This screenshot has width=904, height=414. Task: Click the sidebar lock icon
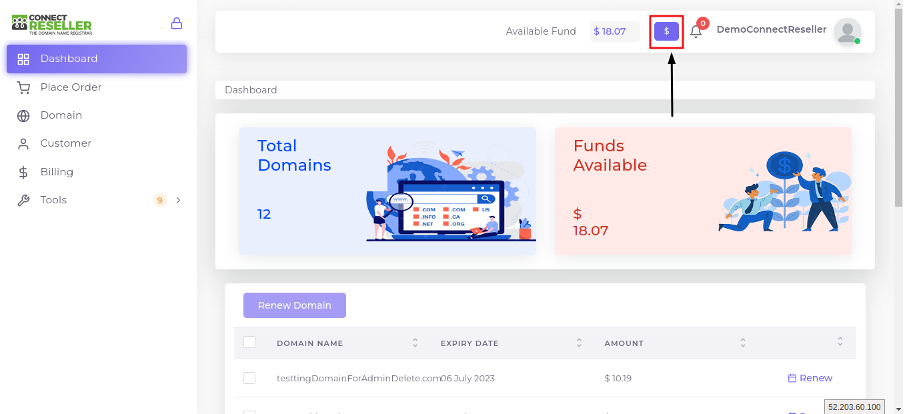pos(176,24)
